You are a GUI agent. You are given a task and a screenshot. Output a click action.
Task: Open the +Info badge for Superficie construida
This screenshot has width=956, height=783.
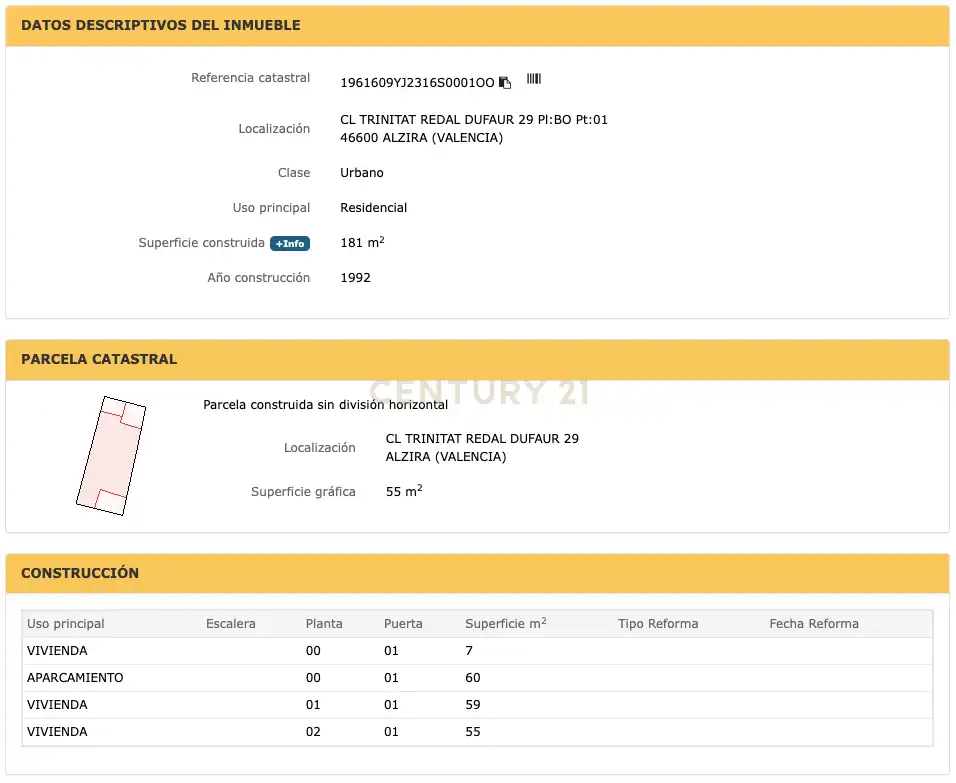click(290, 243)
